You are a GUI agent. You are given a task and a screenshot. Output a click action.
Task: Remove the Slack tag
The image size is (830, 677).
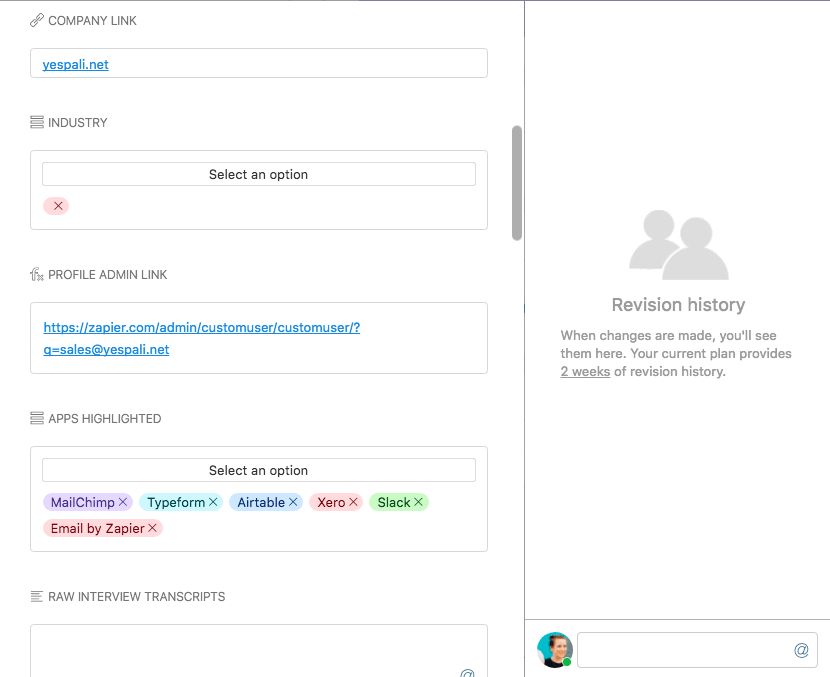click(x=418, y=502)
